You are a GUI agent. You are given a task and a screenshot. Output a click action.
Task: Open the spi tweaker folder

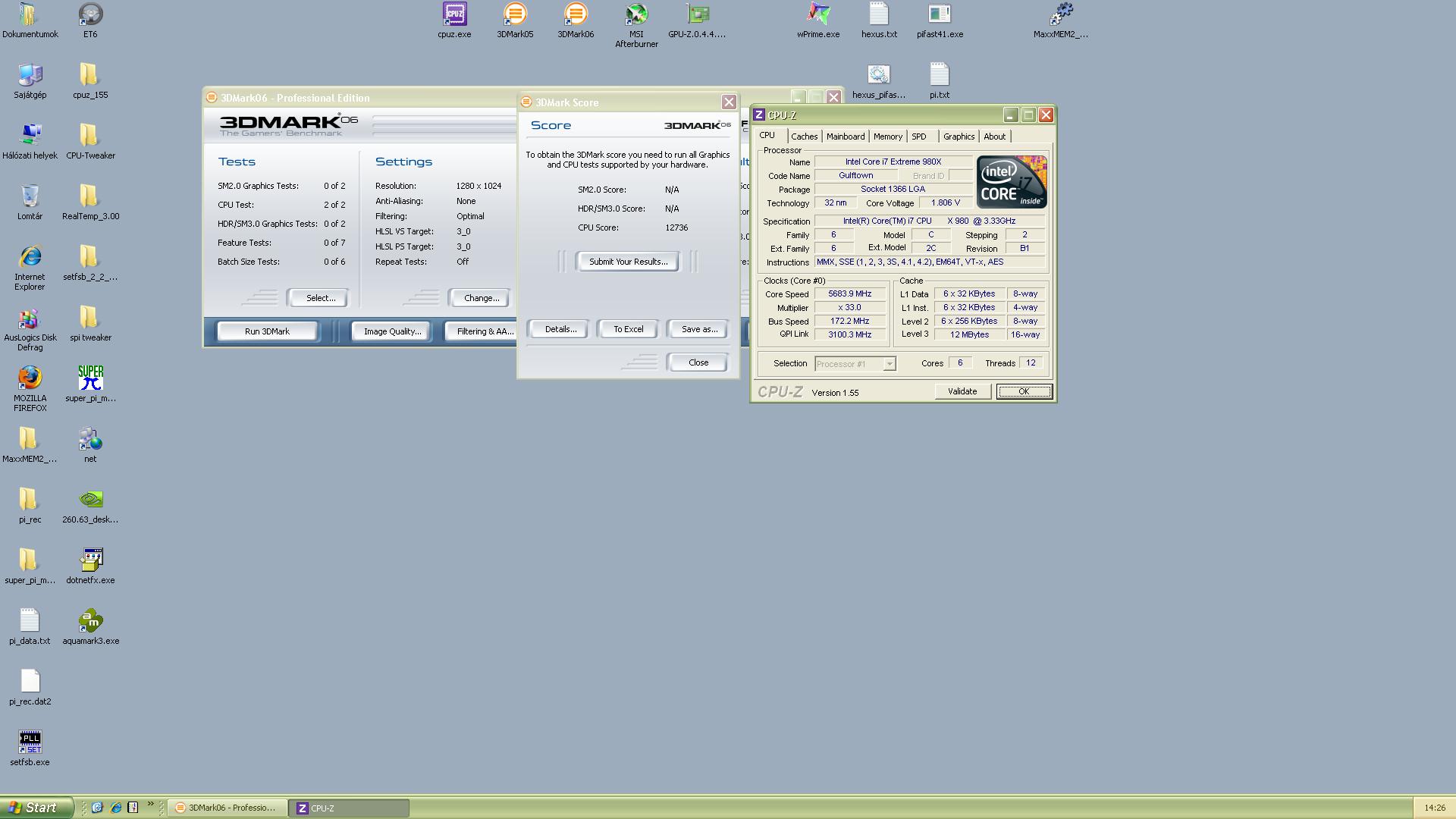tap(90, 323)
